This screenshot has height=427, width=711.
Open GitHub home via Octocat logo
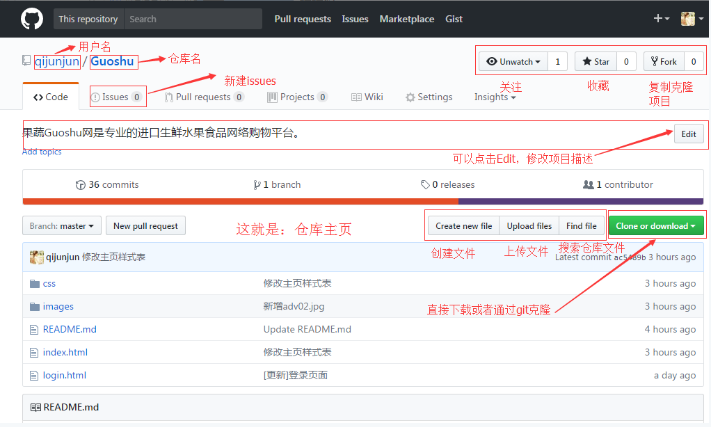pyautogui.click(x=32, y=19)
